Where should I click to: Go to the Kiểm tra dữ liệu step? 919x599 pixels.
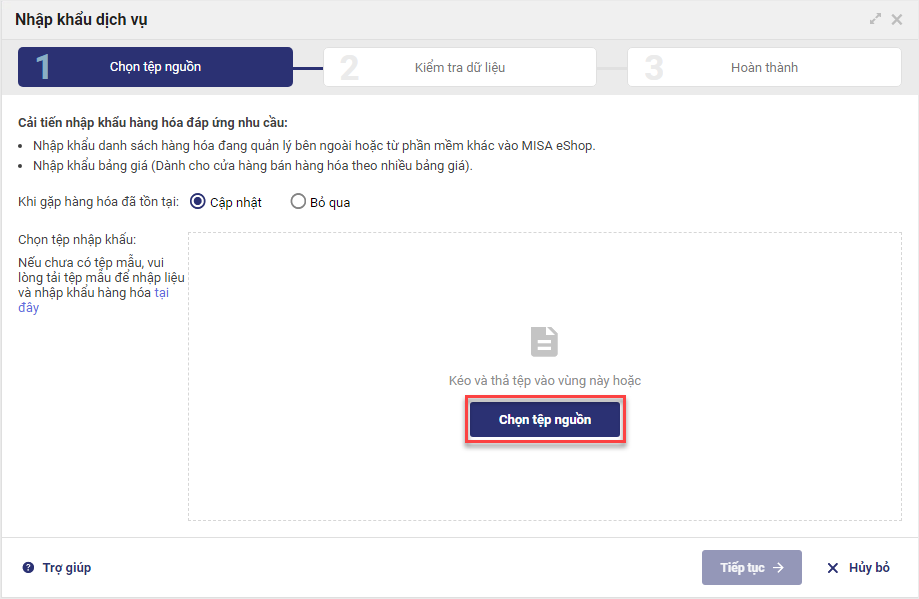461,68
